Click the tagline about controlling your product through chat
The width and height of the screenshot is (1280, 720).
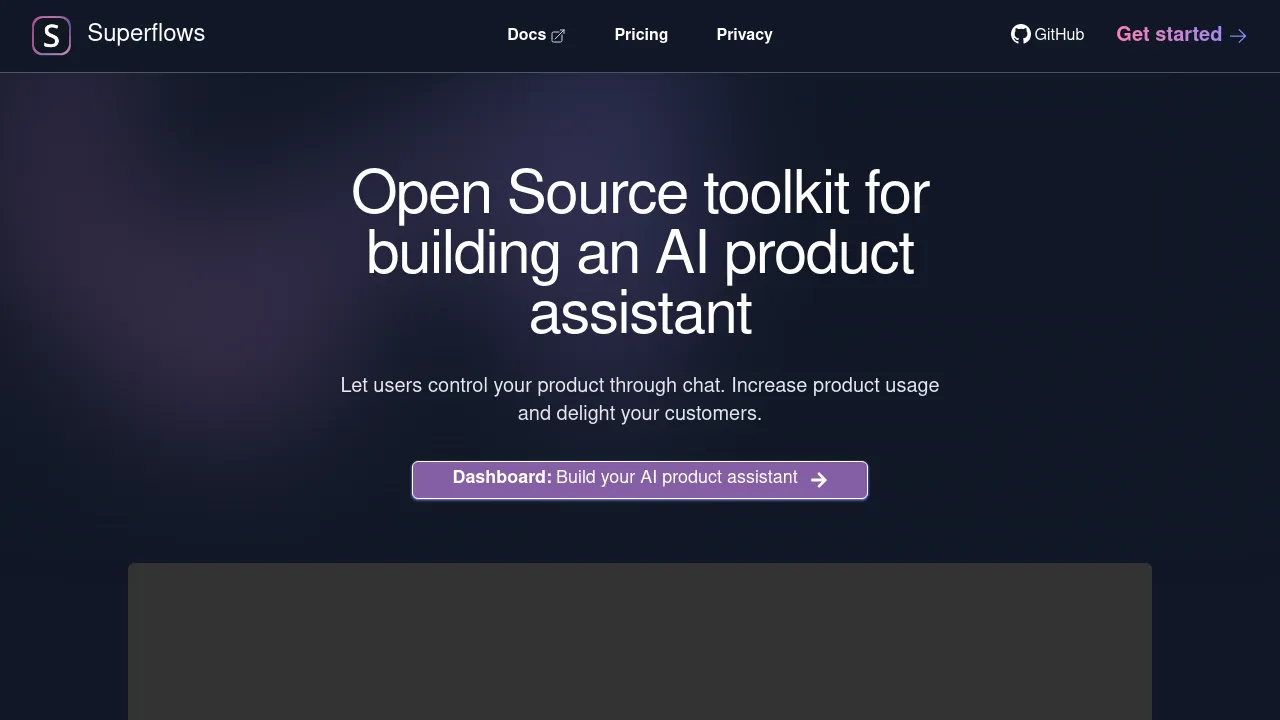pos(640,398)
